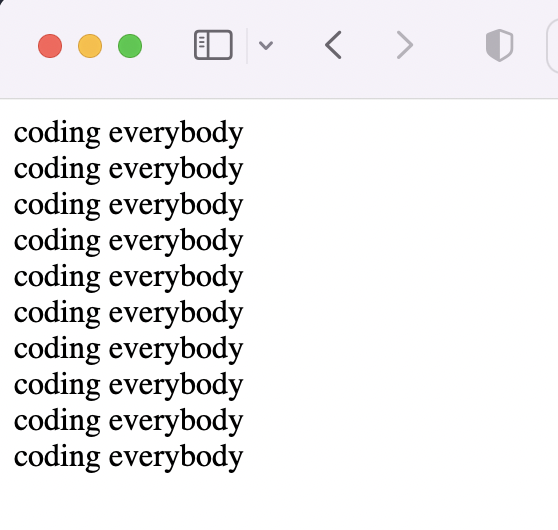Click the sixth "coding everybody" line

[128, 313]
